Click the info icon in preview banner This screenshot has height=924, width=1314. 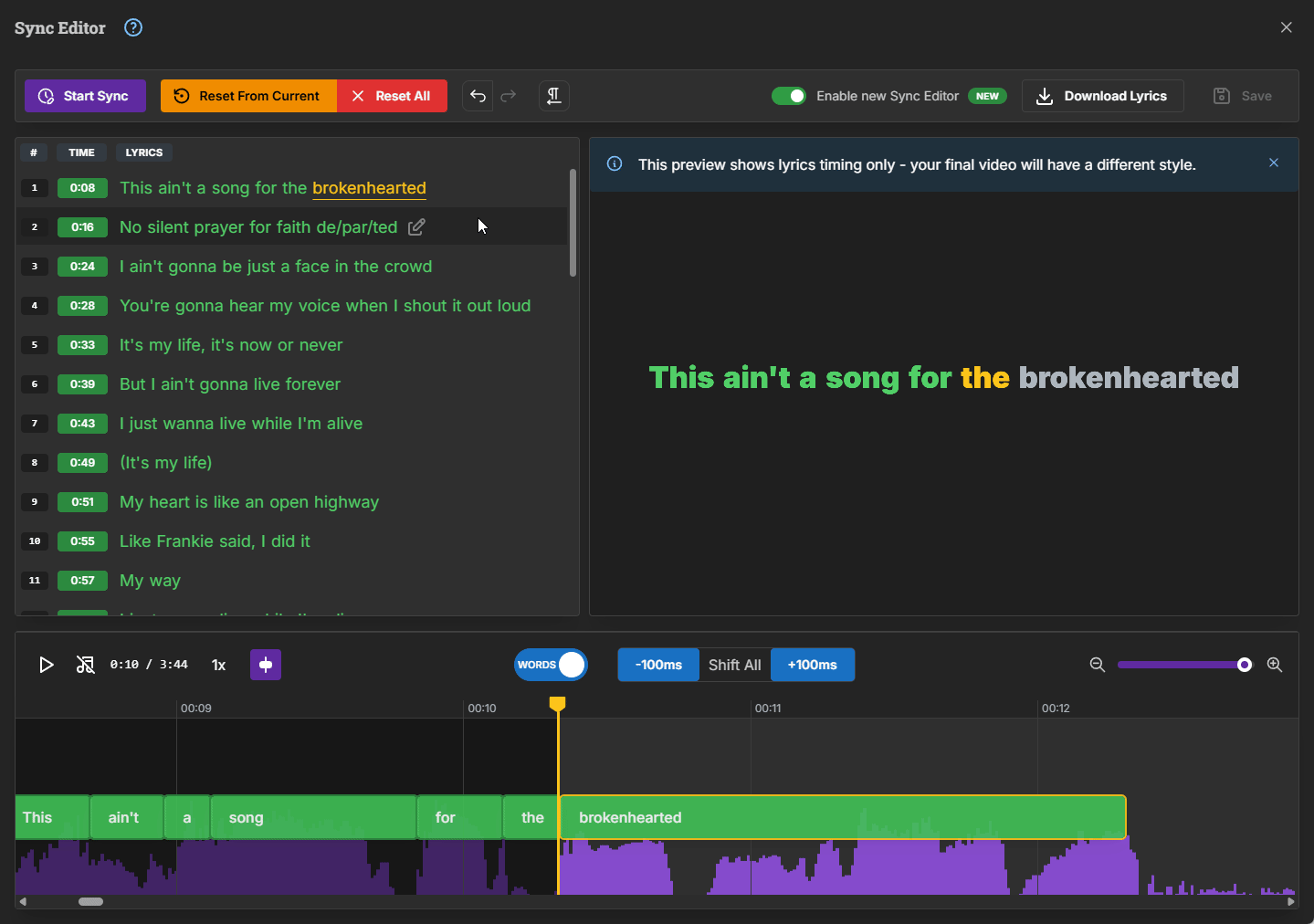coord(615,164)
